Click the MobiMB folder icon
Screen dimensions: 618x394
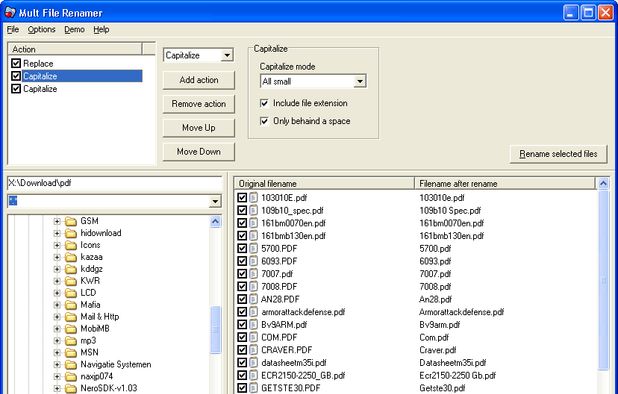(x=71, y=329)
